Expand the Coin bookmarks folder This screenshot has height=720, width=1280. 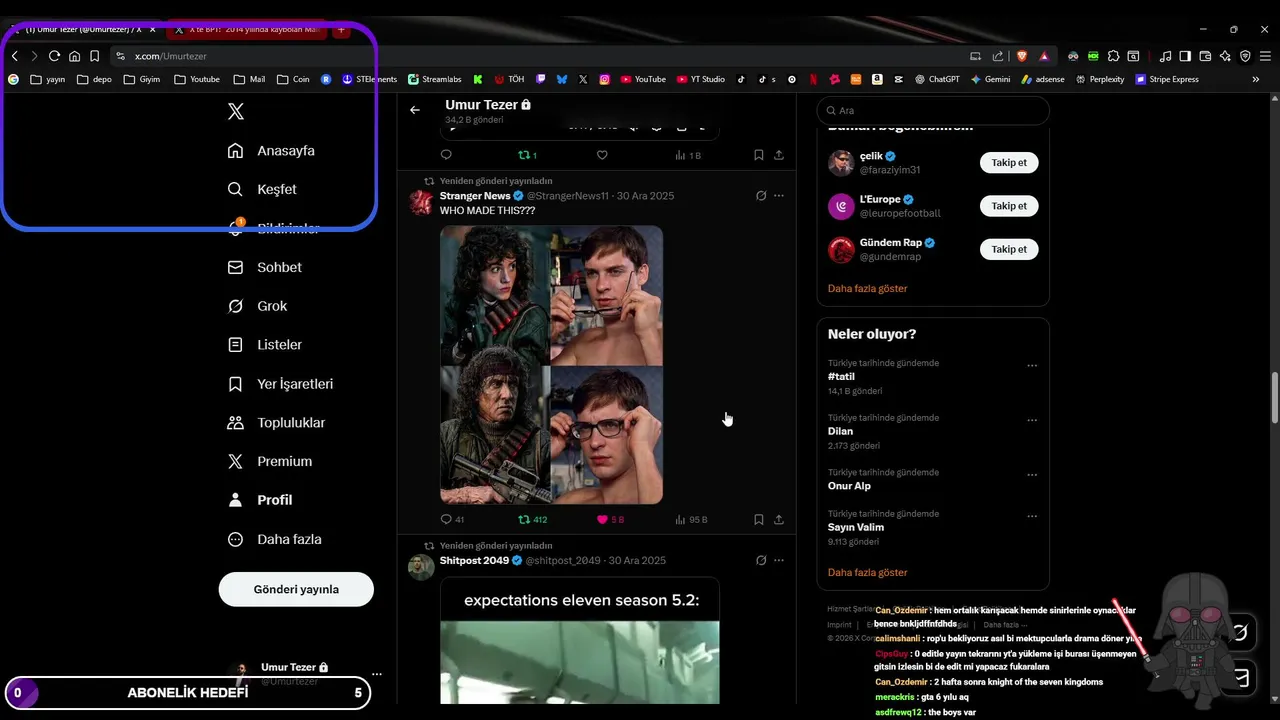tap(293, 79)
